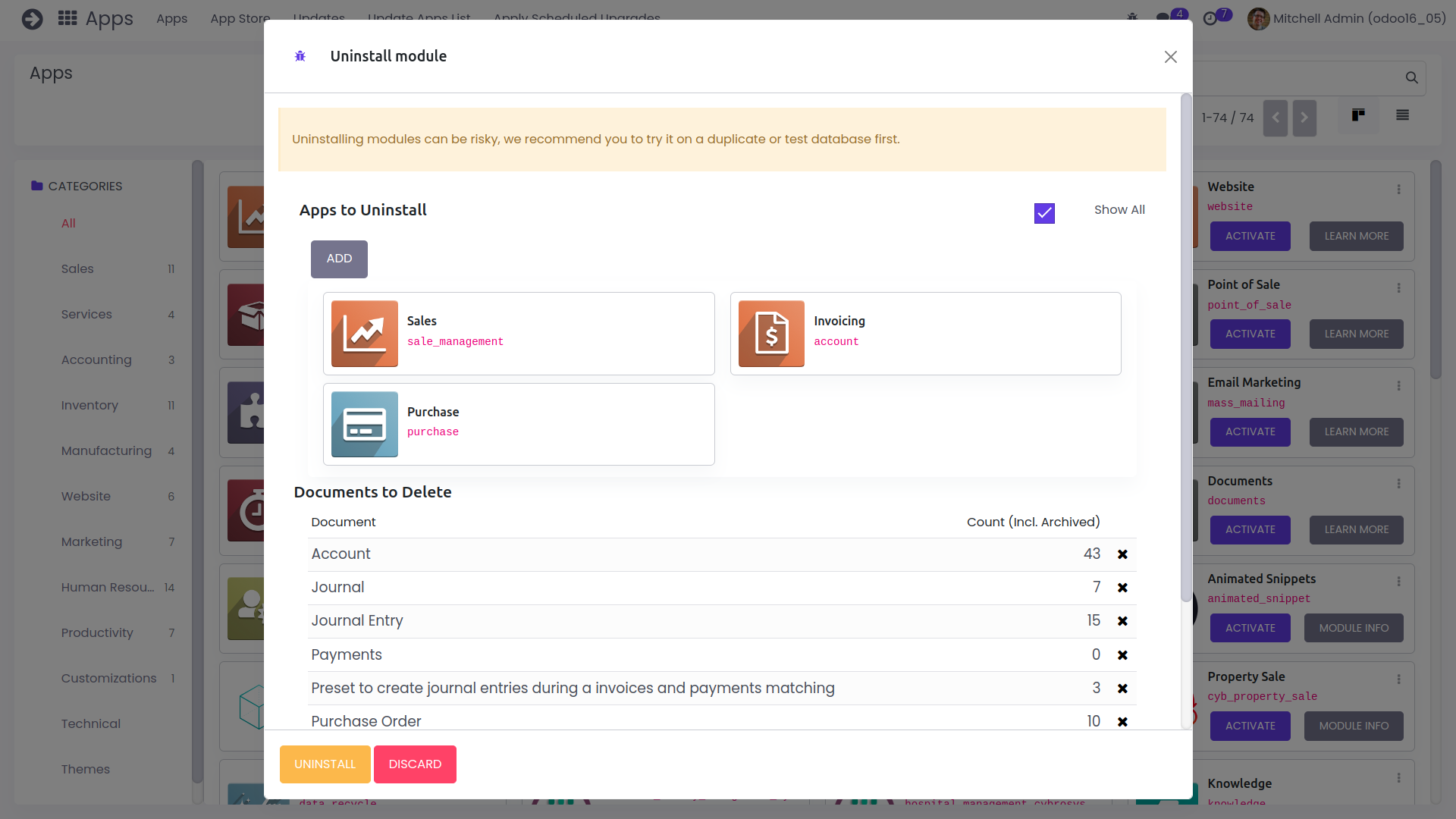1456x819 pixels.
Task: Click the Invoicing app dollar icon
Action: point(771,334)
